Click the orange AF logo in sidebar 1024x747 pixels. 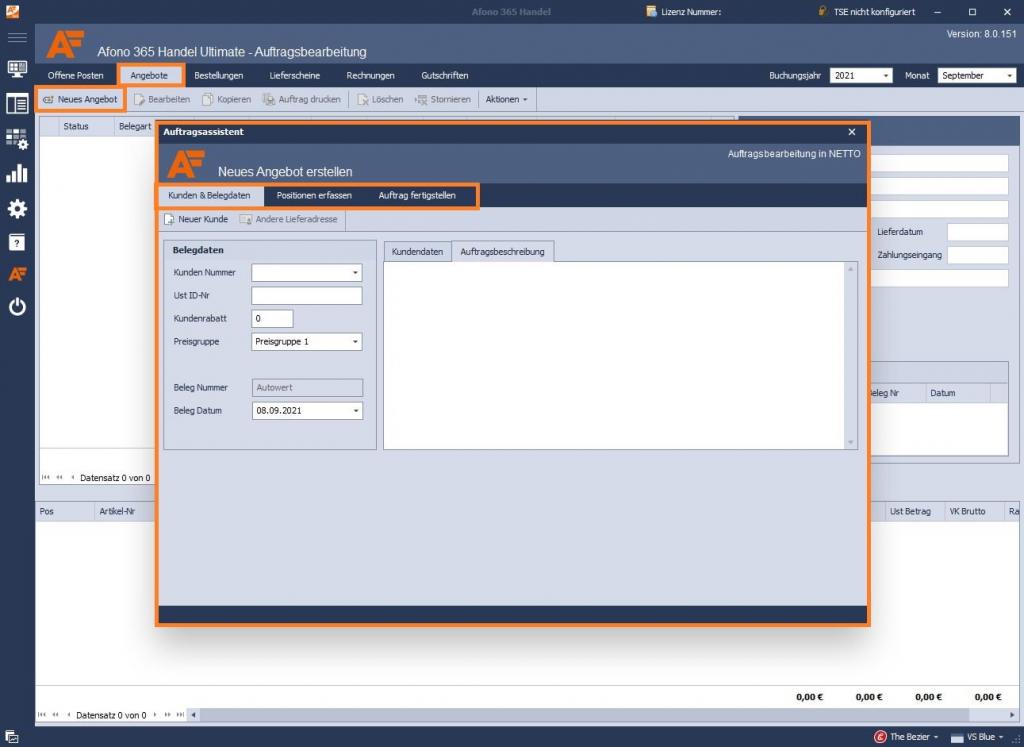pos(17,274)
